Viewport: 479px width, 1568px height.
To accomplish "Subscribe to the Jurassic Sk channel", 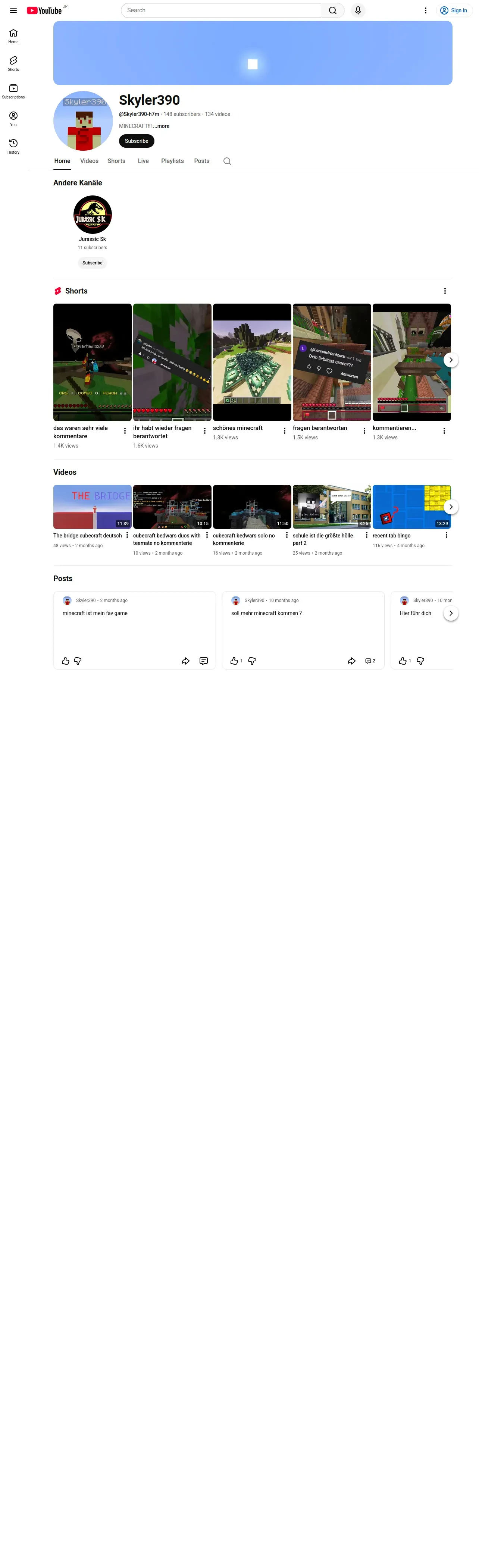I will coord(93,263).
